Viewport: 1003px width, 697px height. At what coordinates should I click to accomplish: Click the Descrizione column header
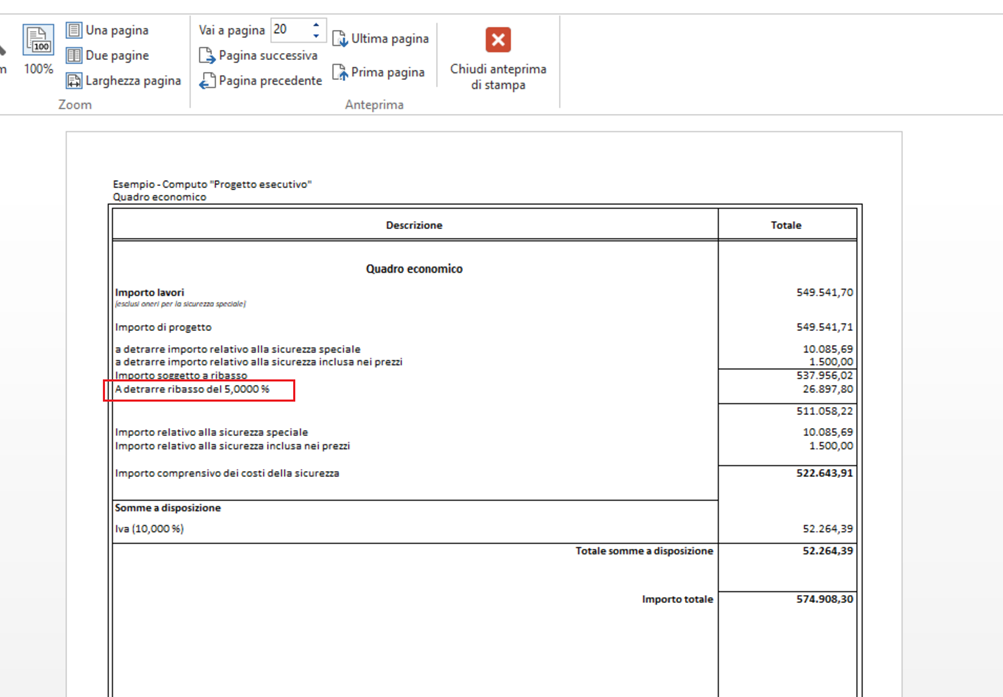tap(414, 225)
